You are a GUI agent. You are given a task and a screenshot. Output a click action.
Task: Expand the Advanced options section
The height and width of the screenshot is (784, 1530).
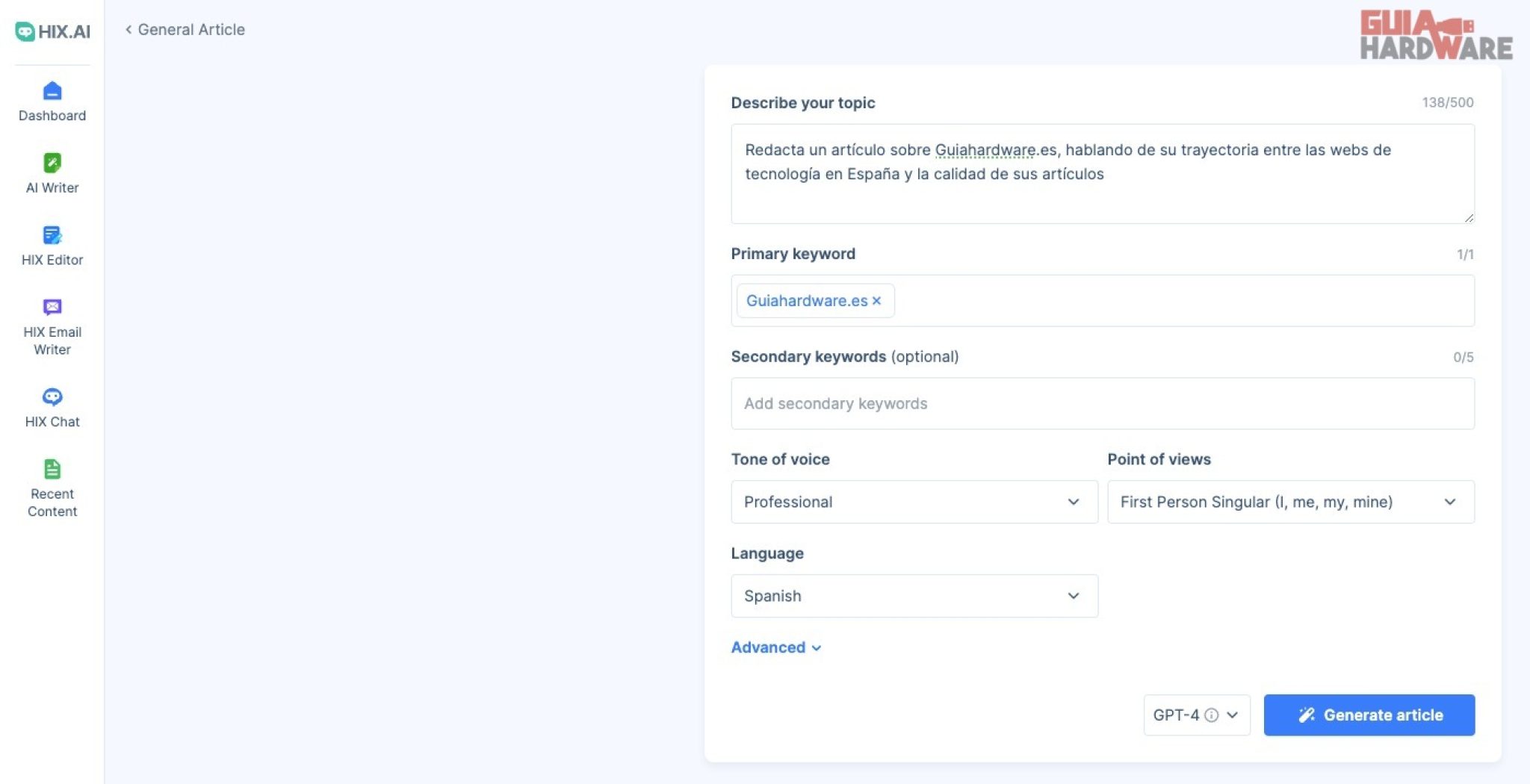[x=776, y=647]
